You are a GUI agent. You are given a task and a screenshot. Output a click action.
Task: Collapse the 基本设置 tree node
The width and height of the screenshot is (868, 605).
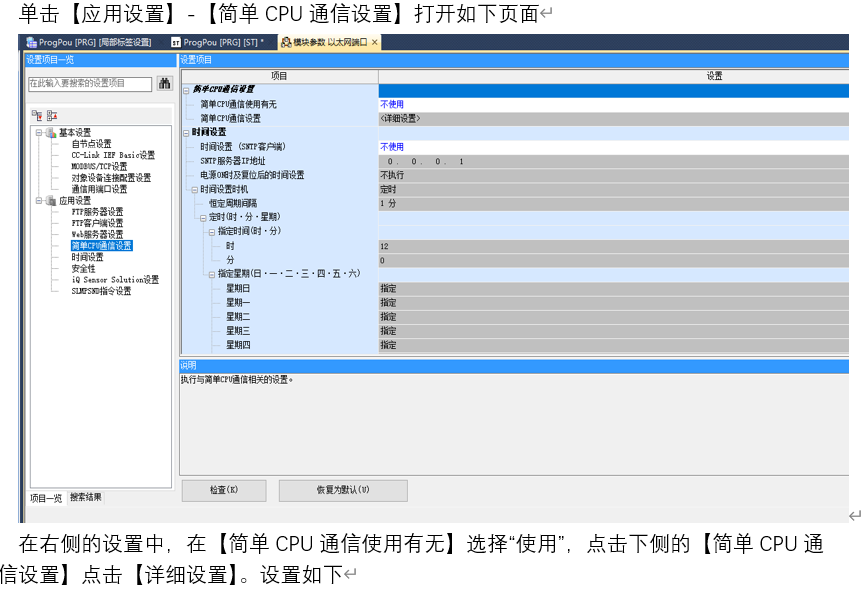(38, 132)
